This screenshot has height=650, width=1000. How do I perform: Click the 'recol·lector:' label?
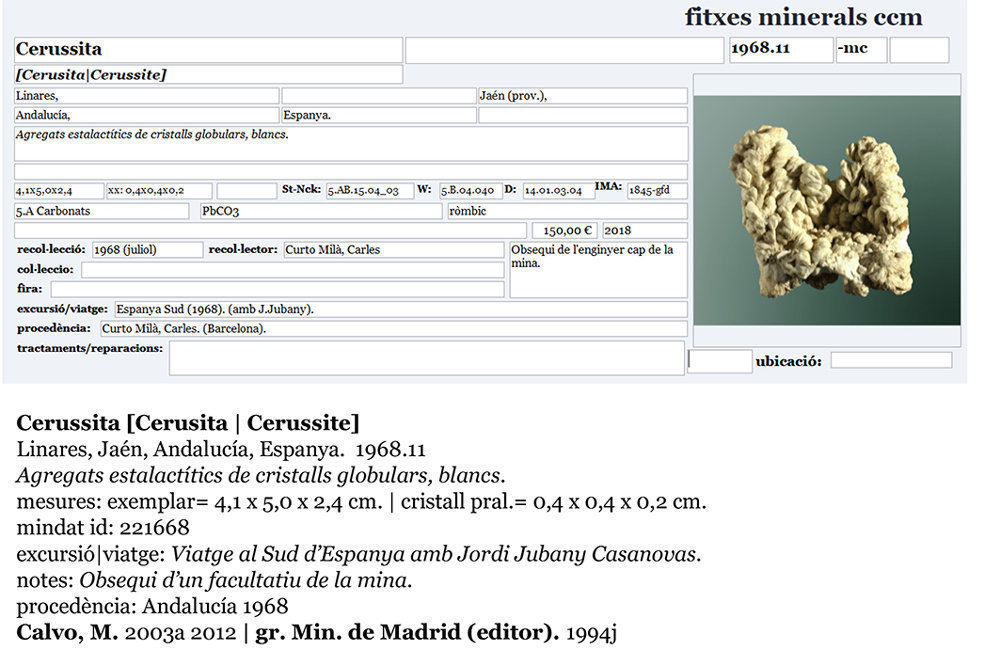point(243,249)
